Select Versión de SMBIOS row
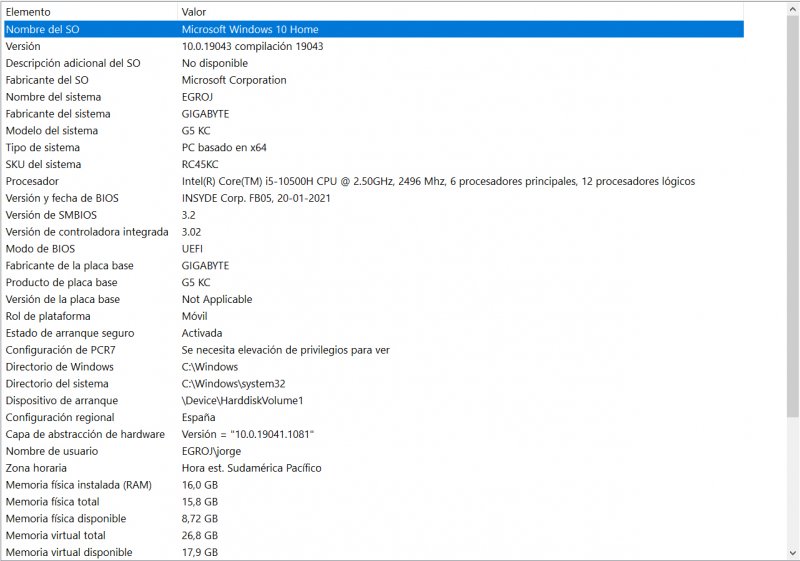The height and width of the screenshot is (561, 800). [x=373, y=214]
